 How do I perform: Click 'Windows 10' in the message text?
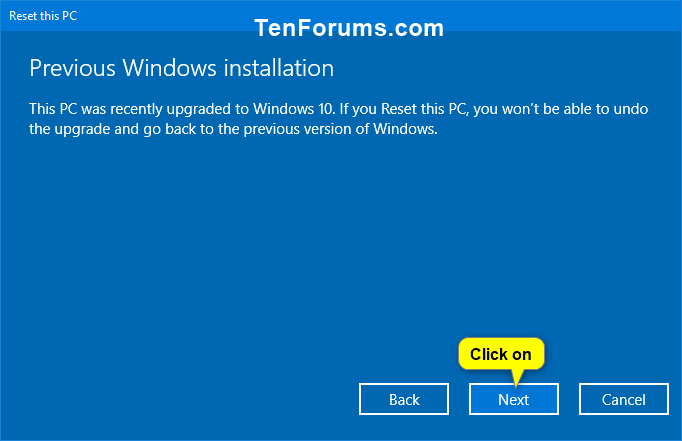[294, 109]
